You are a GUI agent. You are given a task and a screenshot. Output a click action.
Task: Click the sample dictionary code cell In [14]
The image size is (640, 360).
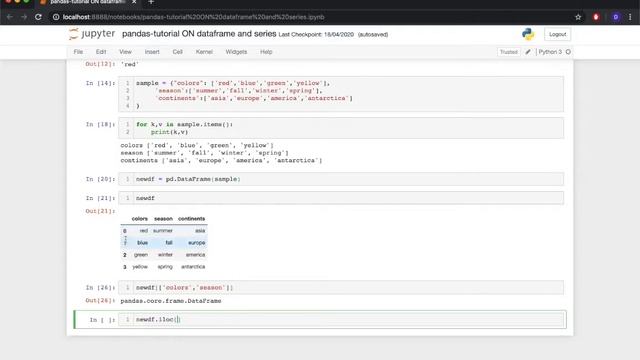341,94
